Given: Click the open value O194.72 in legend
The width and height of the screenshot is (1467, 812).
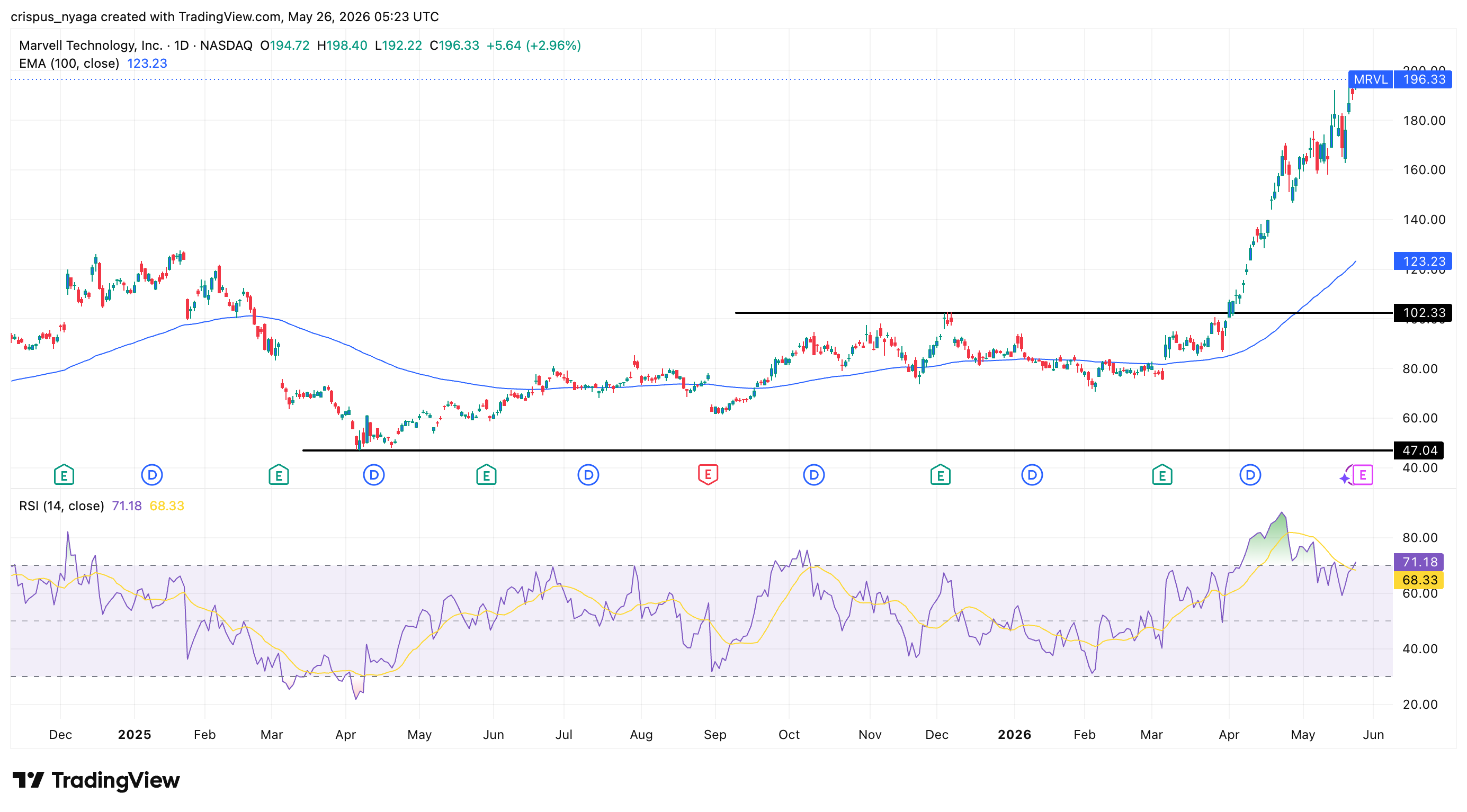Looking at the screenshot, I should (x=285, y=46).
